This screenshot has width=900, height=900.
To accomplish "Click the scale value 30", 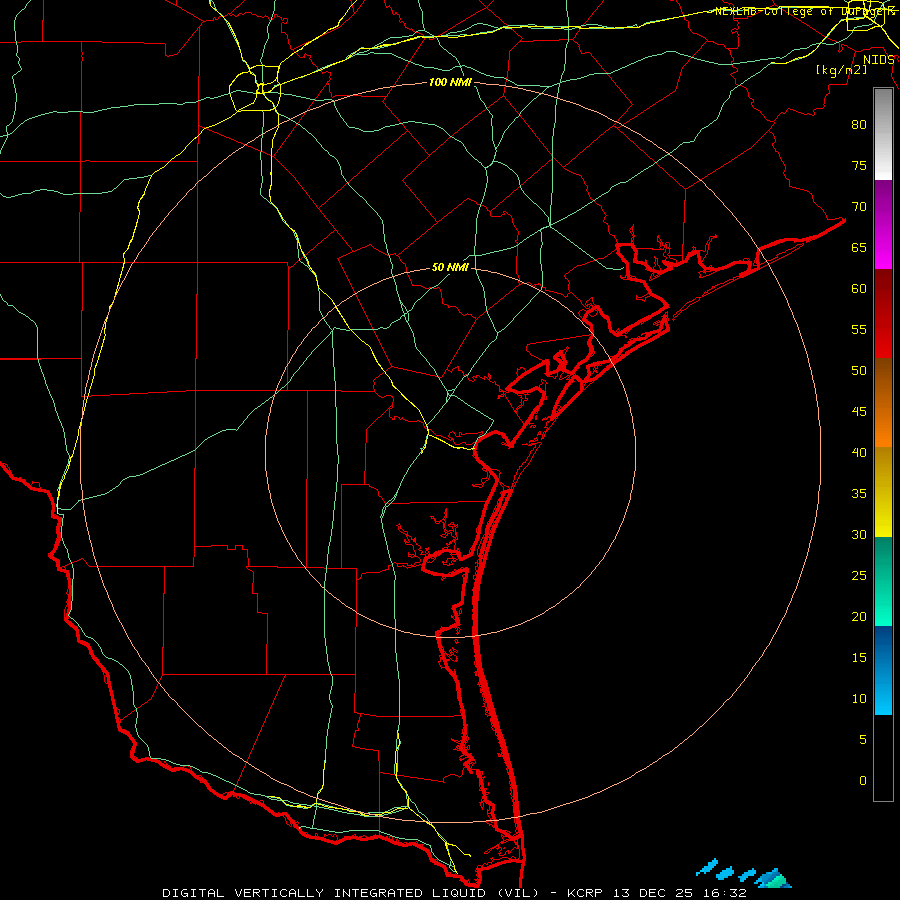I will (859, 535).
